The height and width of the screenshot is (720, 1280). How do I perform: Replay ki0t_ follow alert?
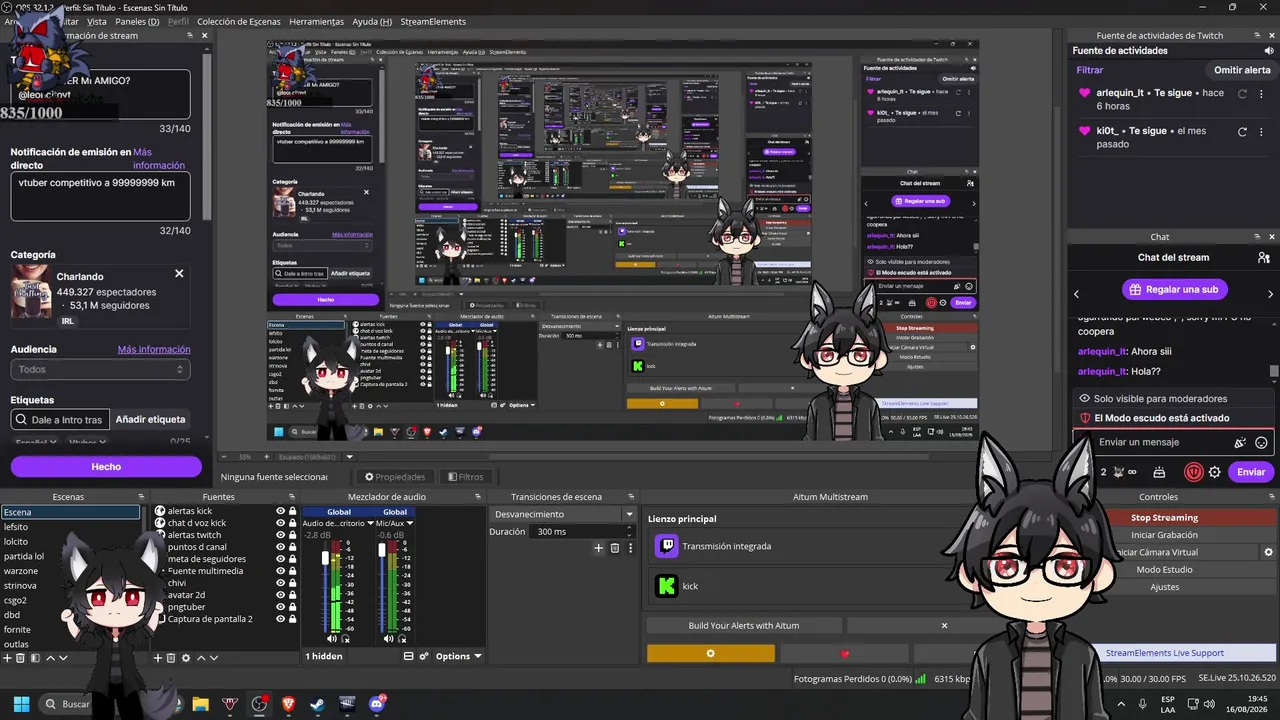(x=1242, y=132)
